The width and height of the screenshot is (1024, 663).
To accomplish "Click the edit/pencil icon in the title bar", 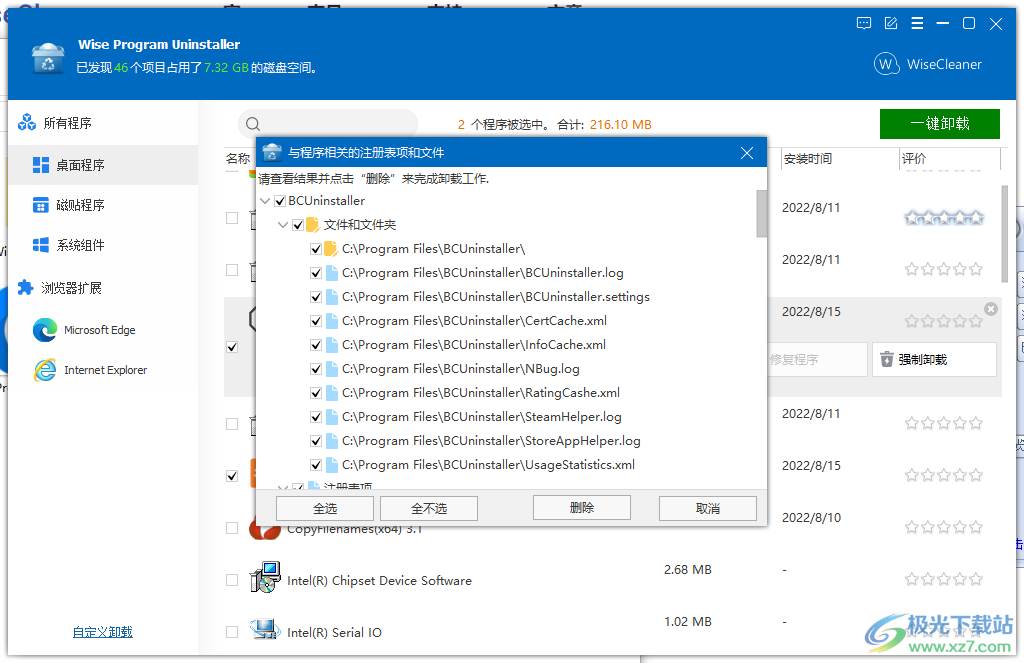I will coord(890,23).
